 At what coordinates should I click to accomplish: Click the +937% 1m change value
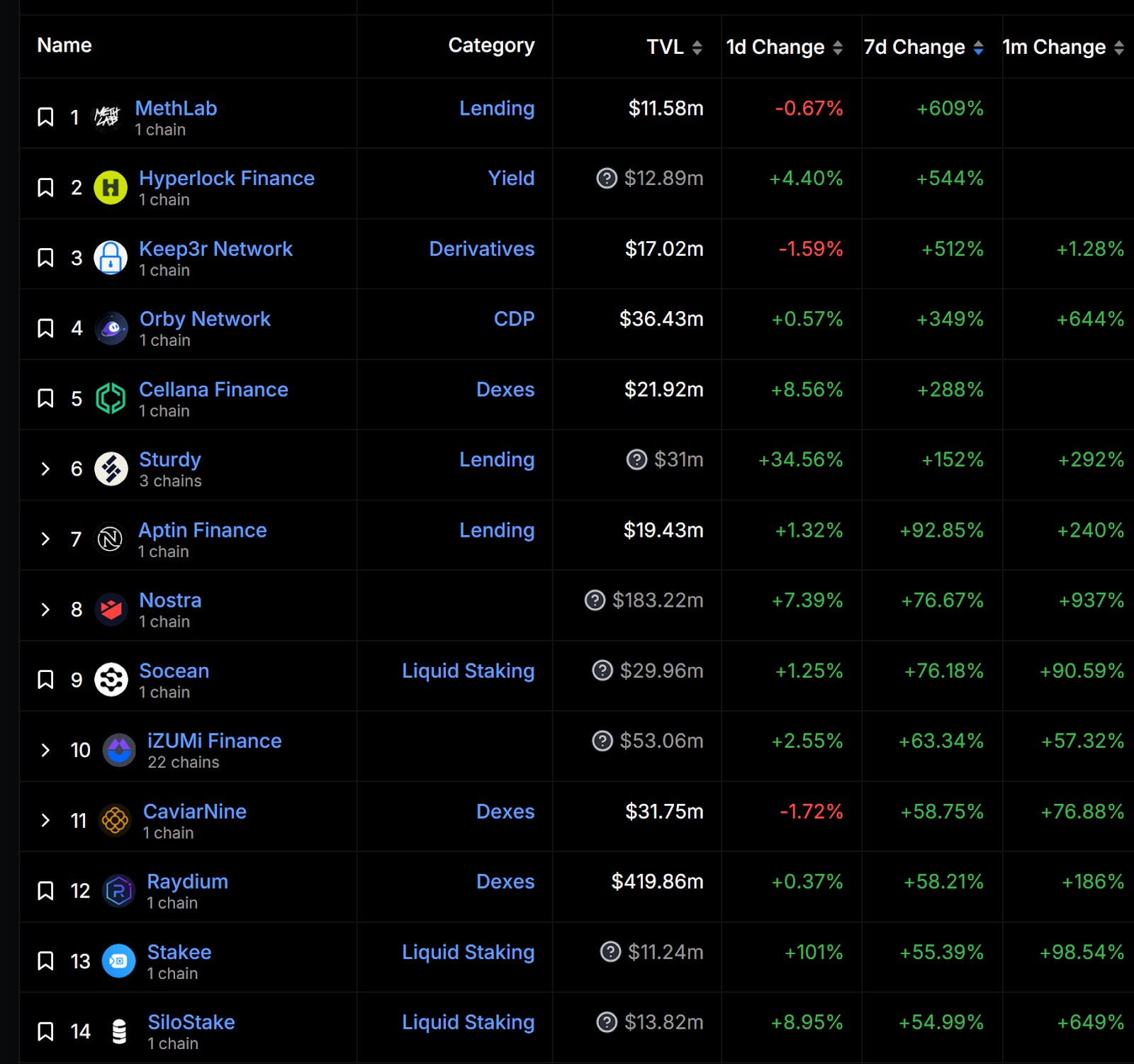click(x=1091, y=600)
